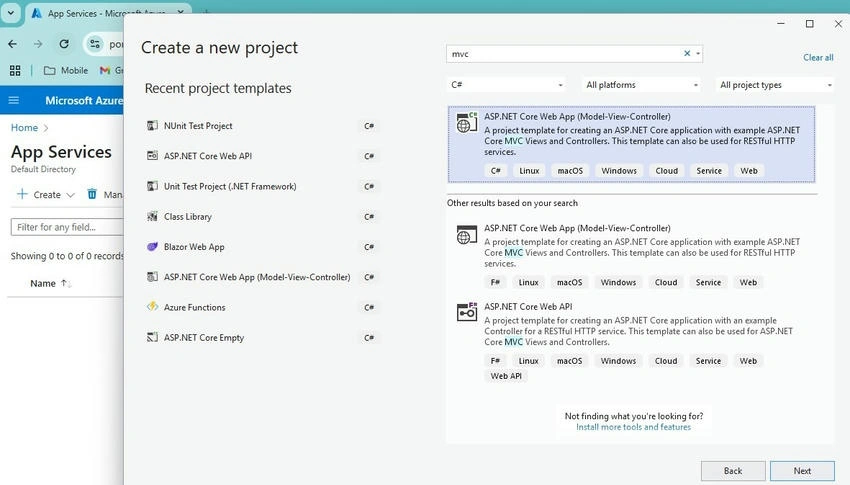Click the Cloud tag on selected C# template
Viewport: 850px width, 485px height.
pyautogui.click(x=666, y=171)
